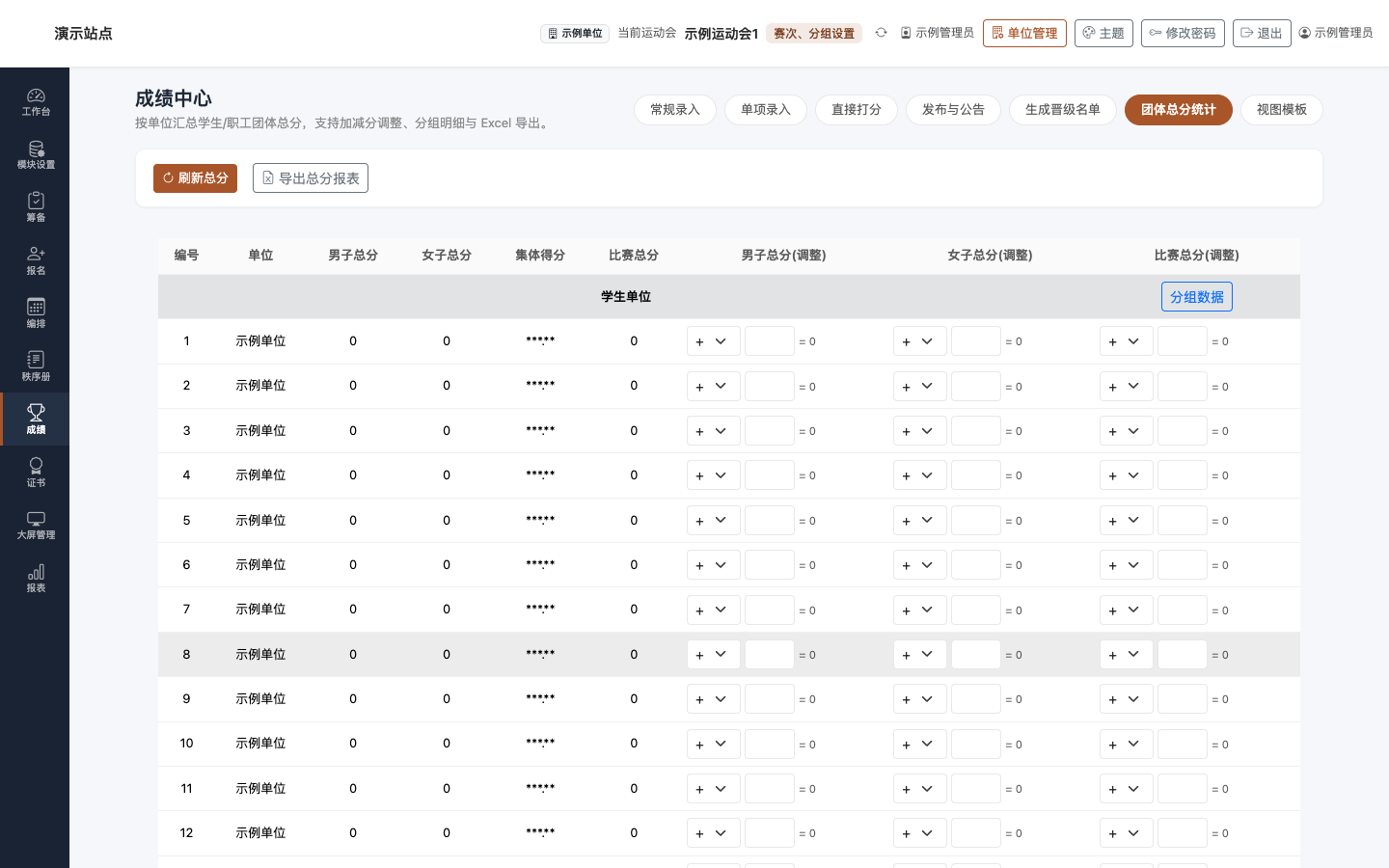The image size is (1389, 868).
Task: Open row 8 比赛总分 adjustment sign dropdown
Action: pos(1127,655)
